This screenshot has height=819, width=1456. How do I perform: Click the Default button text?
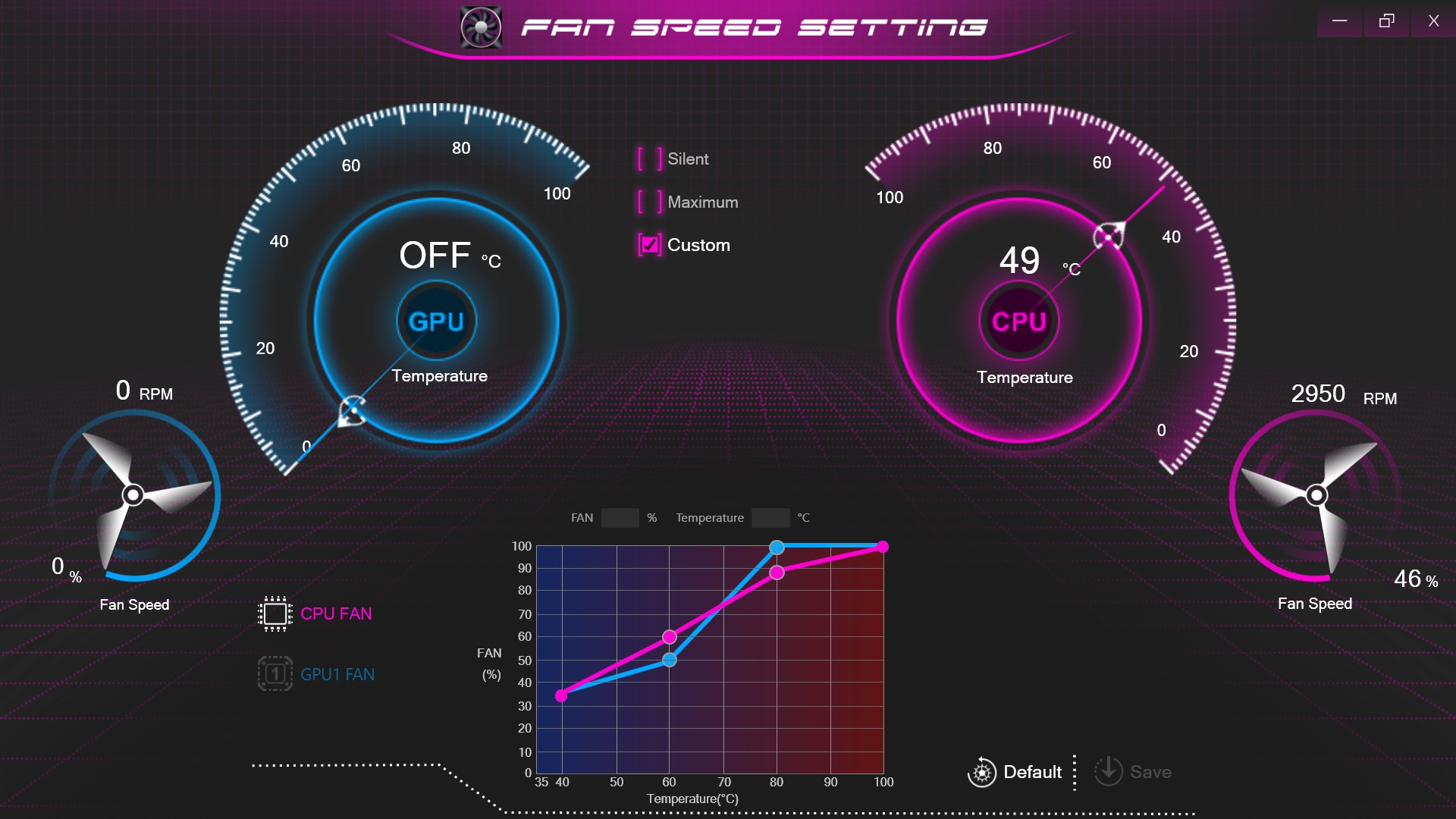(x=1032, y=772)
